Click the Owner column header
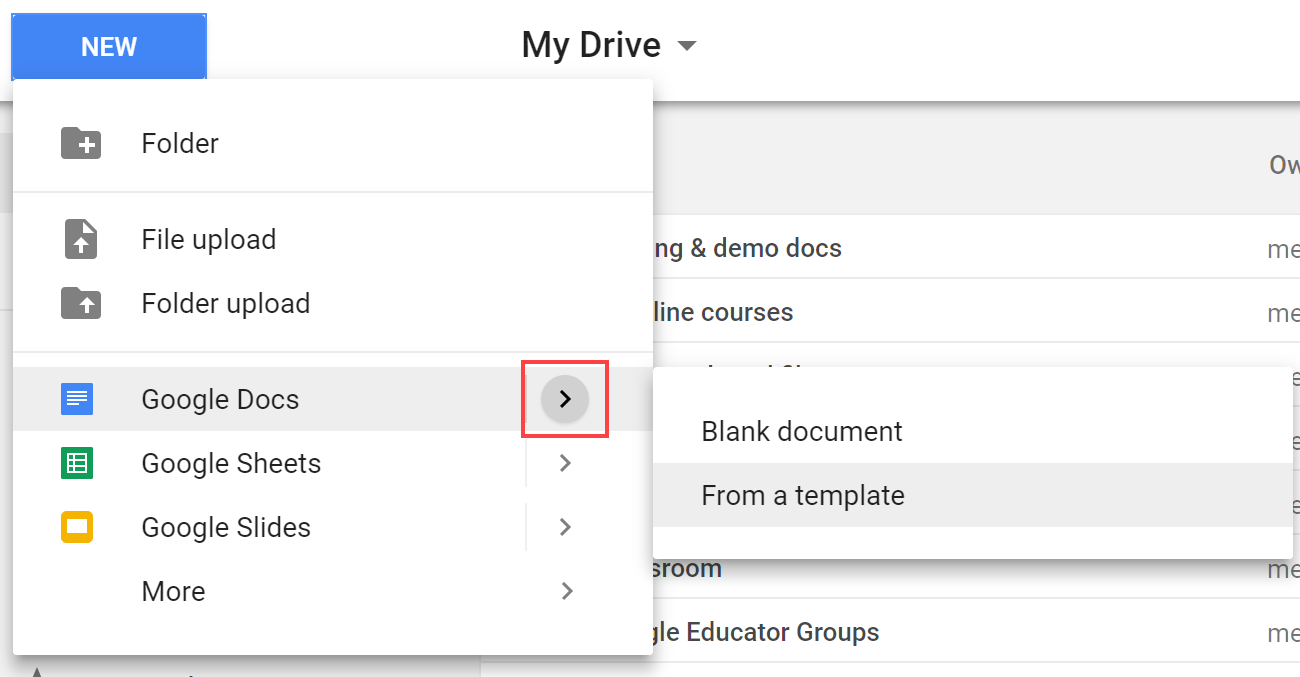This screenshot has height=677, width=1300. 1284,165
